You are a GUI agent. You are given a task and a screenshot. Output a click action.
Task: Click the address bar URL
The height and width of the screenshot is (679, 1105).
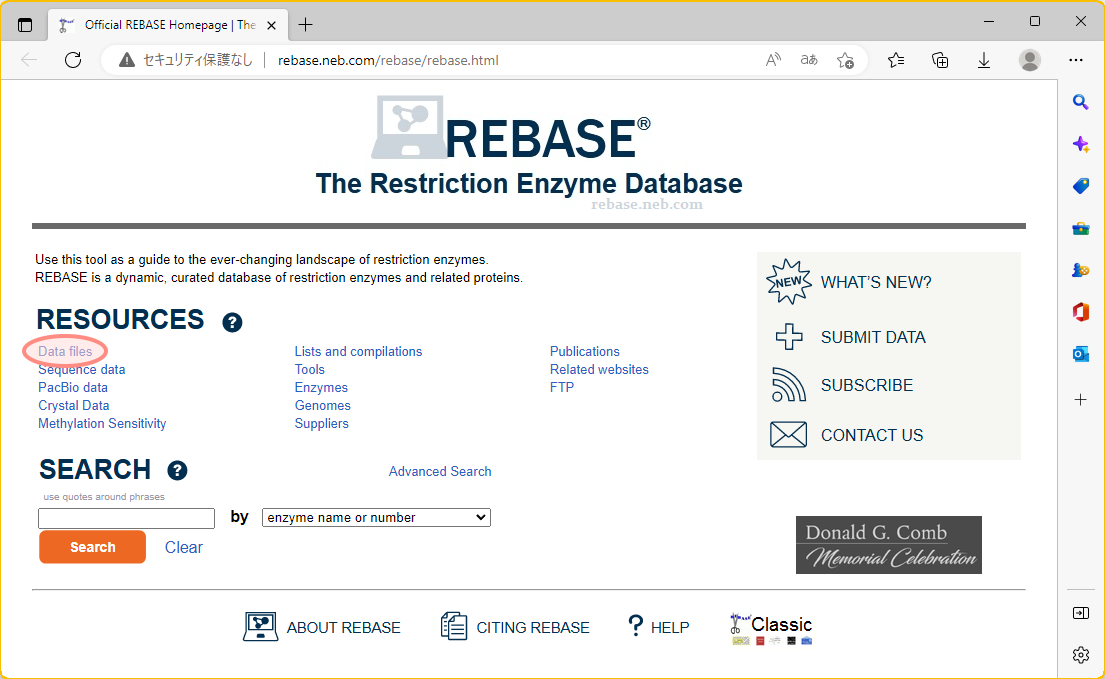[388, 61]
